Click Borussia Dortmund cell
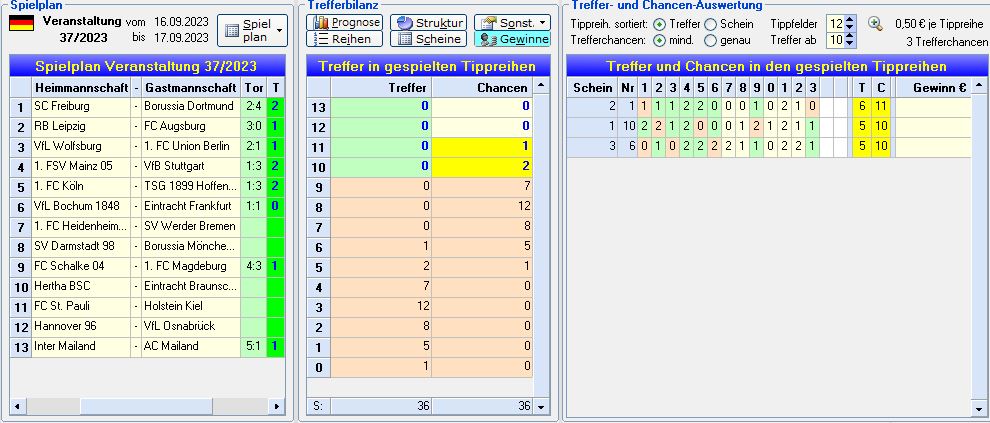Viewport: 990px width, 423px height. point(191,106)
